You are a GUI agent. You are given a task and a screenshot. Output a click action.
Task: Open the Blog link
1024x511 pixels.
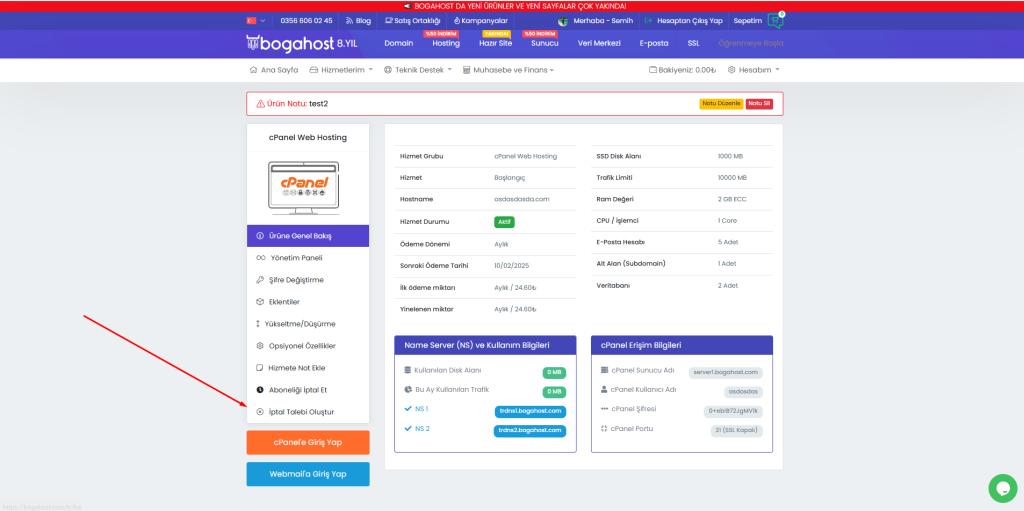[358, 20]
